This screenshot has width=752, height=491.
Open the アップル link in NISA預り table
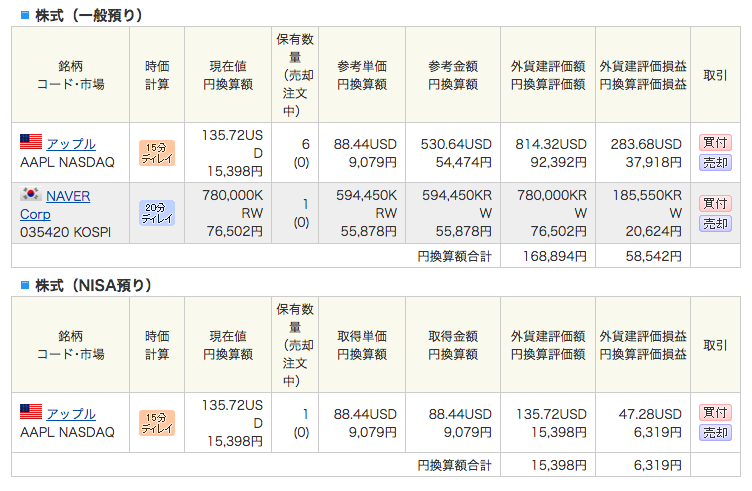71,413
